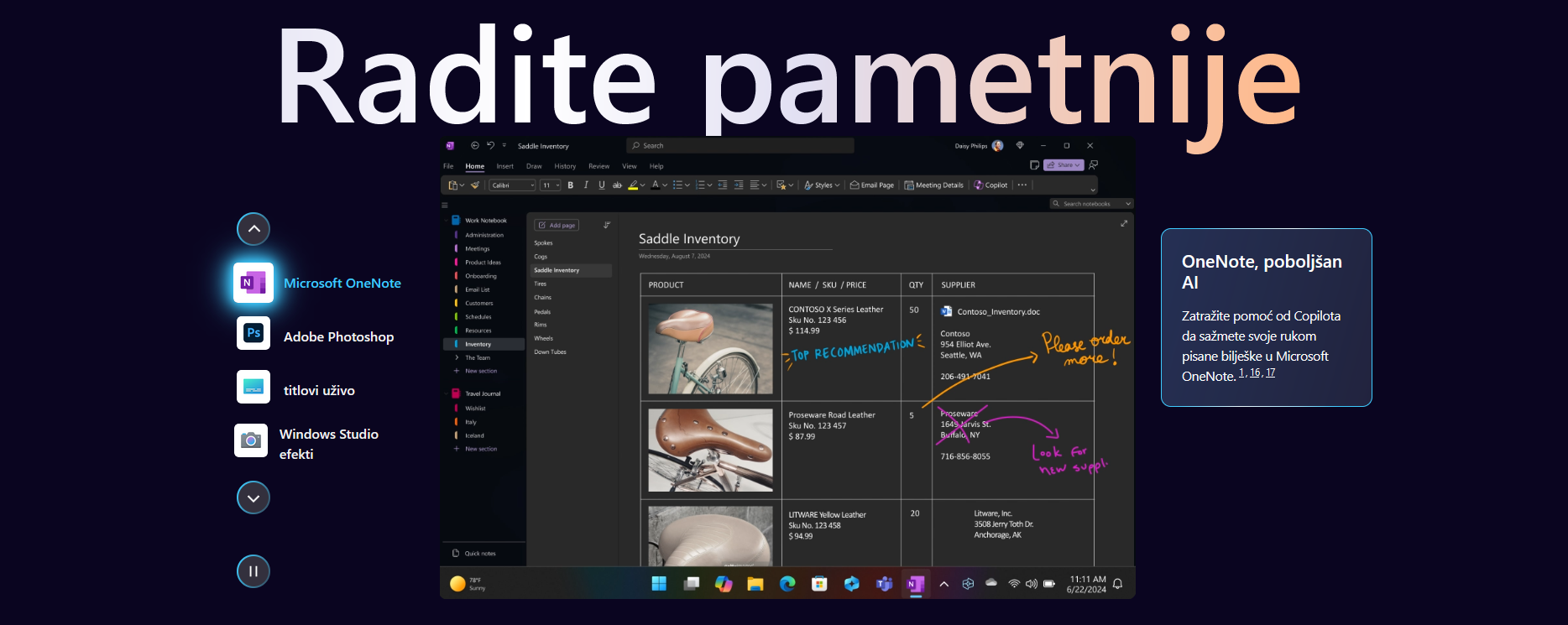Screen dimensions: 1568x625
Task: Open the Contoso_Inventory.doc attachment
Action: (x=991, y=311)
